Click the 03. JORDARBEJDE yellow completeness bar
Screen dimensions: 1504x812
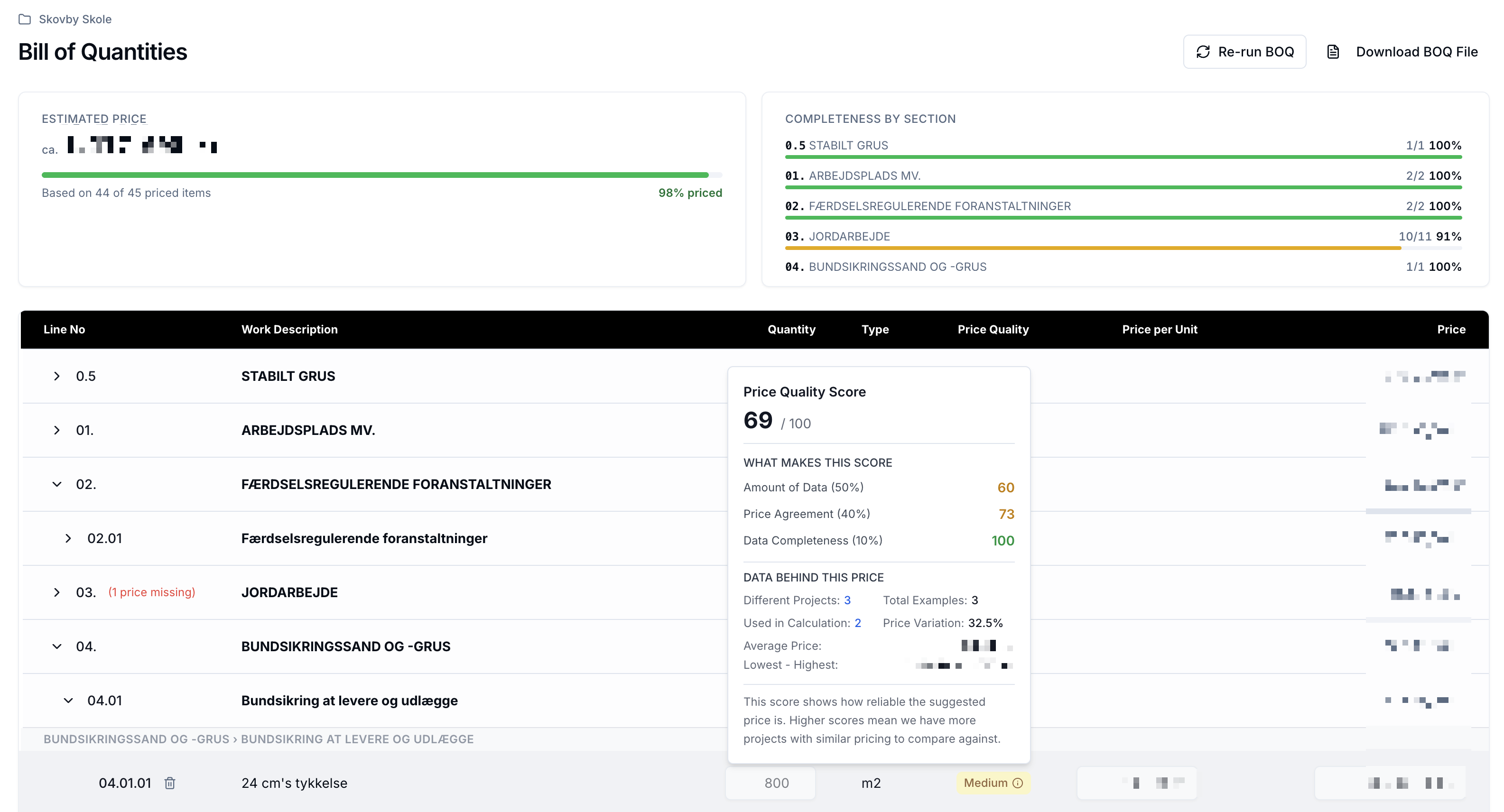(1123, 248)
